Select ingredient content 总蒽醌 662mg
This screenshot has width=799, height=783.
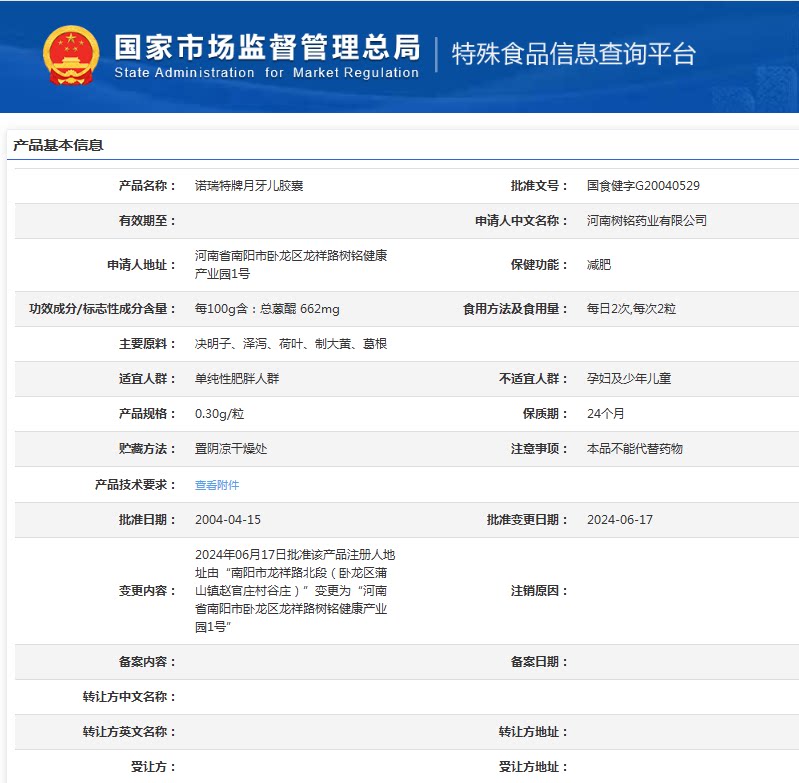pos(300,309)
